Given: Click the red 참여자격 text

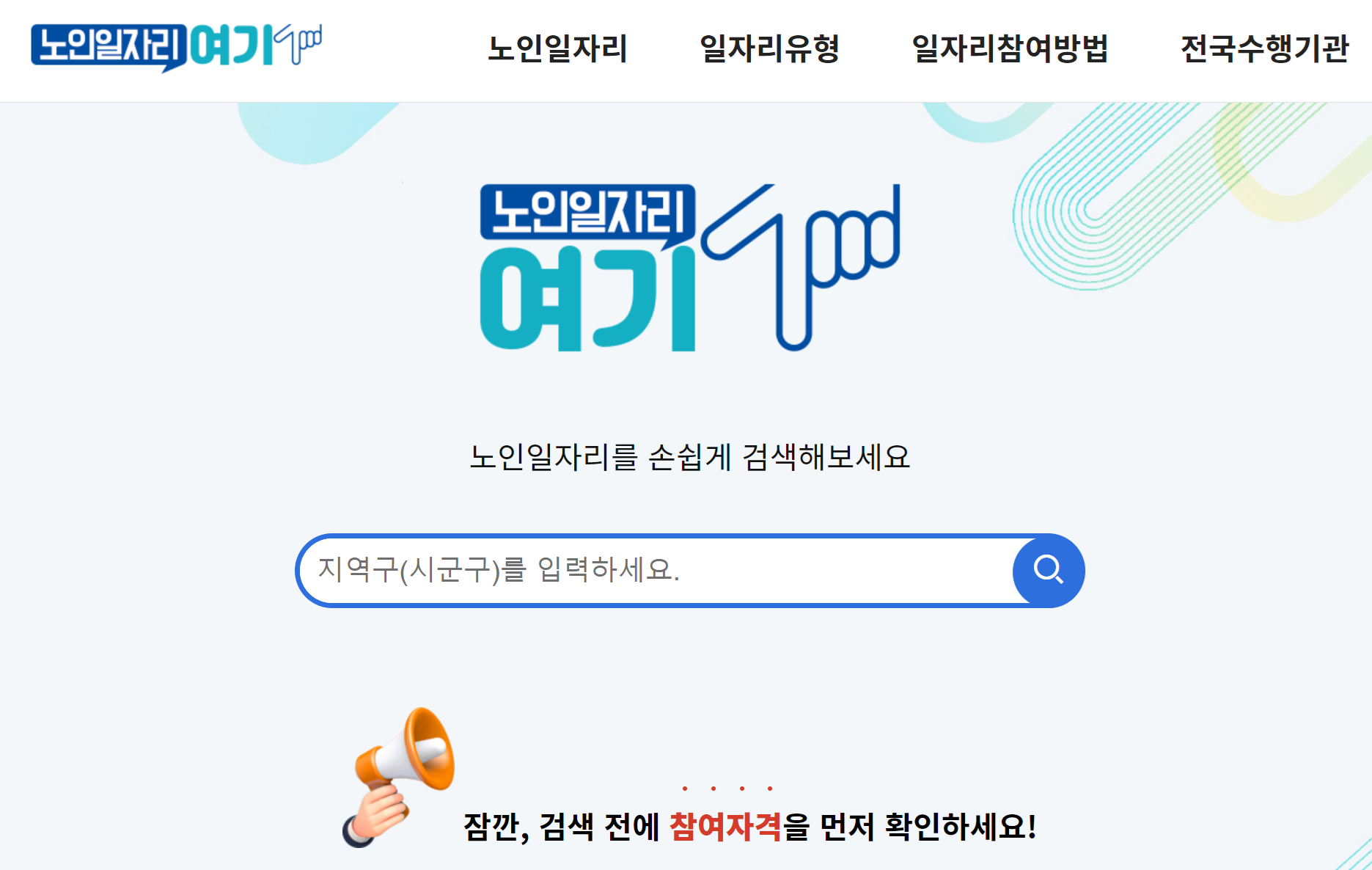Looking at the screenshot, I should pyautogui.click(x=726, y=826).
